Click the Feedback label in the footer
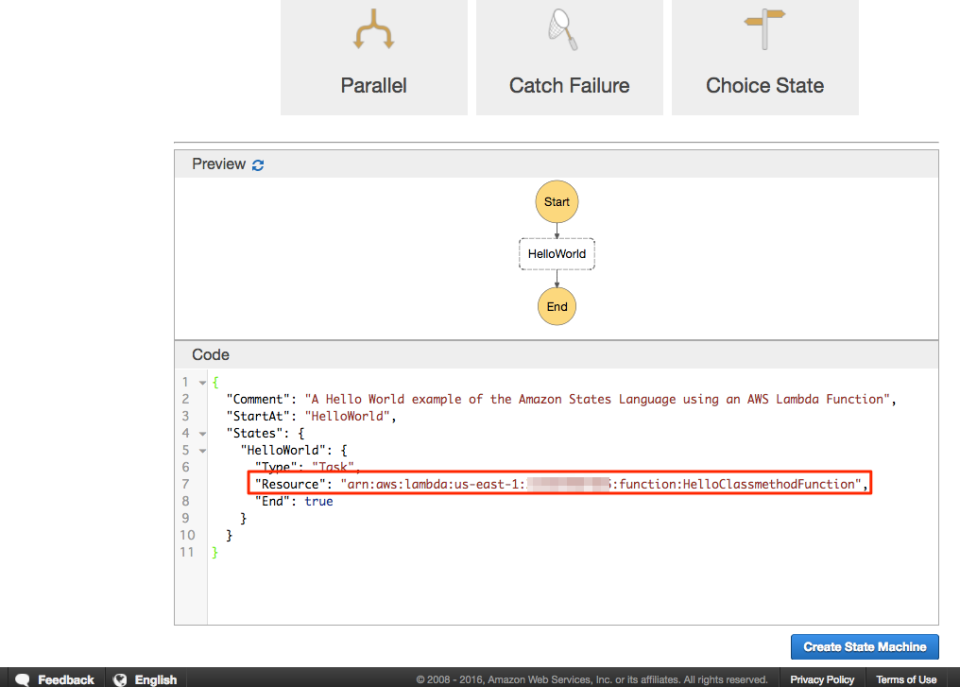This screenshot has width=960, height=687. tap(64, 679)
